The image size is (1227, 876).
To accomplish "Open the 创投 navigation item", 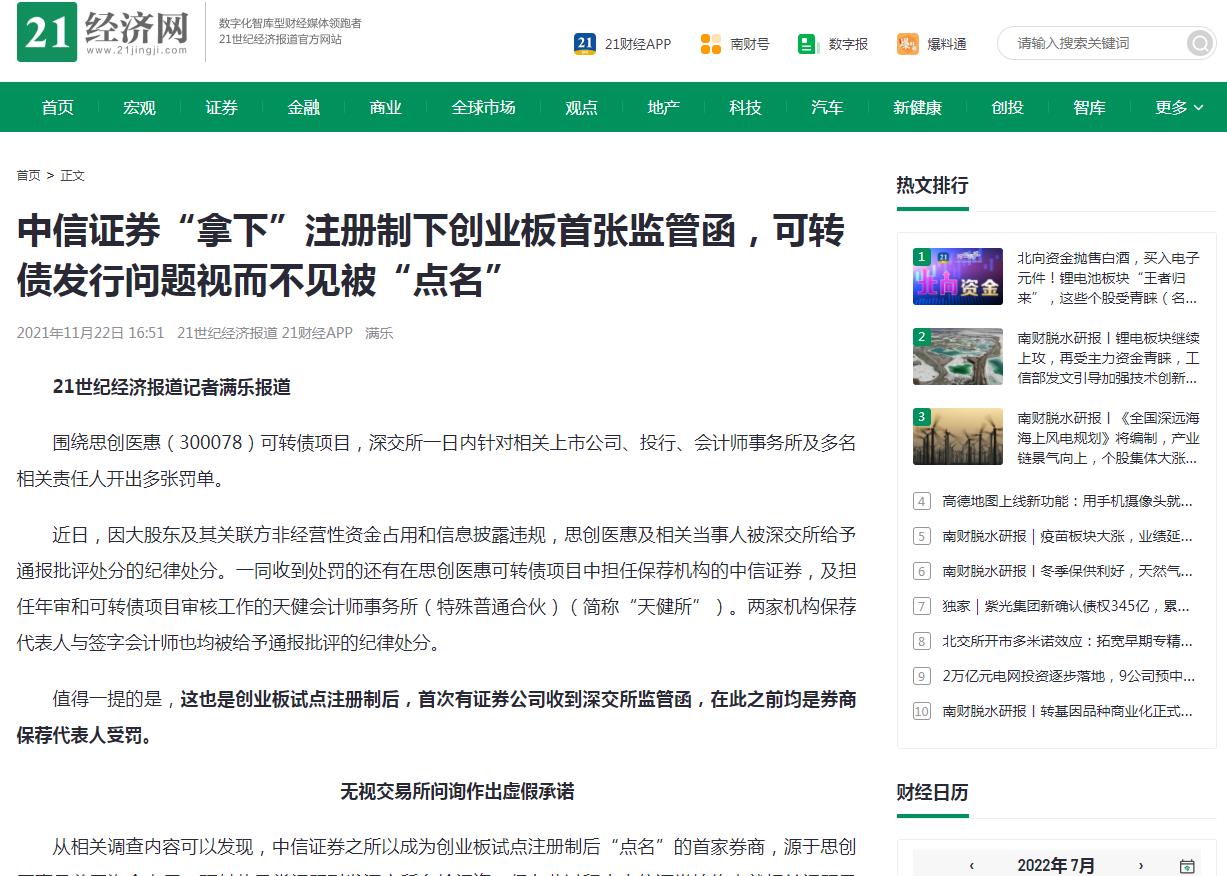I will [x=1008, y=107].
